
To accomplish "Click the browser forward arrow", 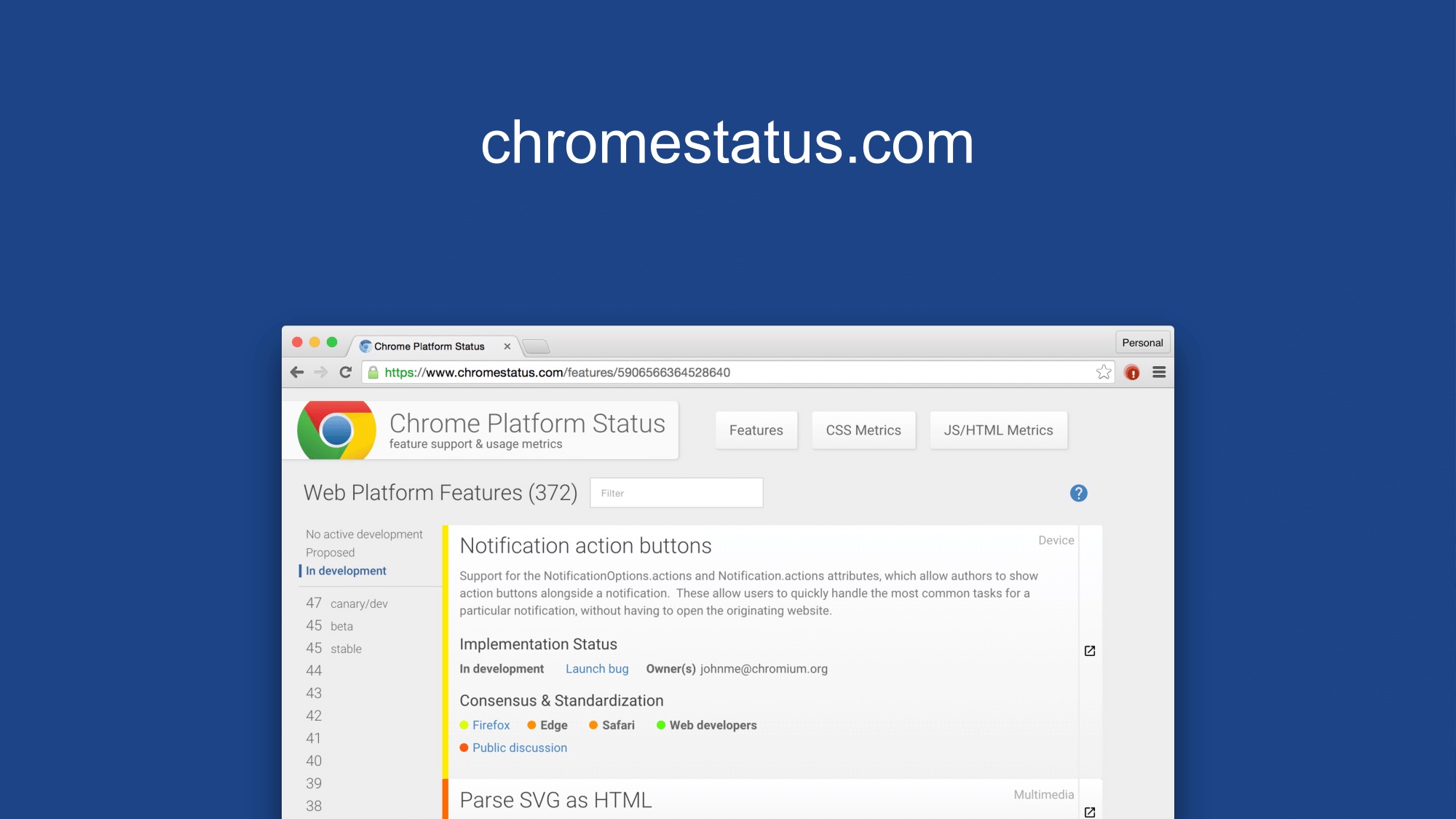I will tap(321, 372).
